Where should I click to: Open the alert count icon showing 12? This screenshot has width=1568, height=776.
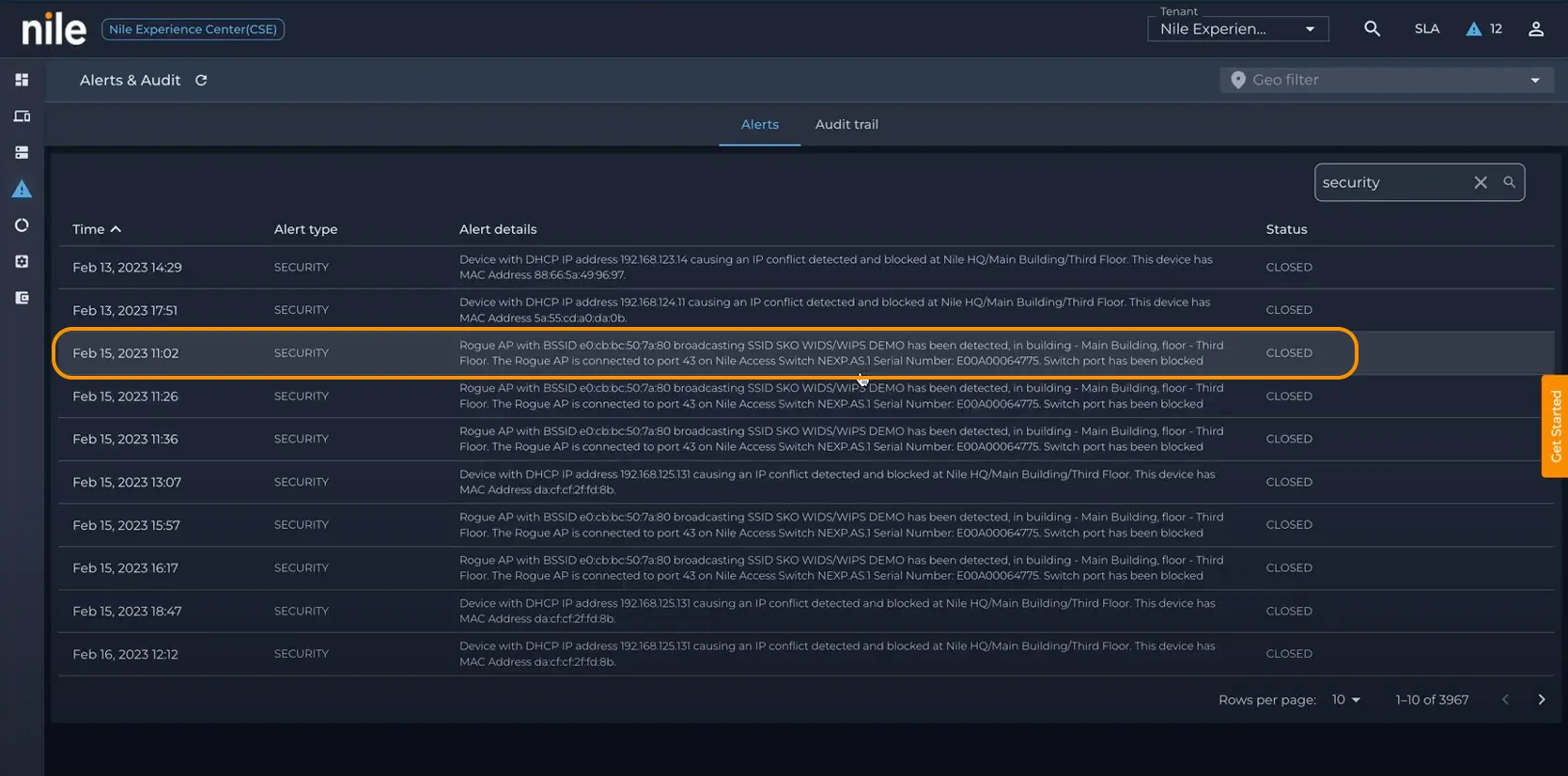point(1483,29)
